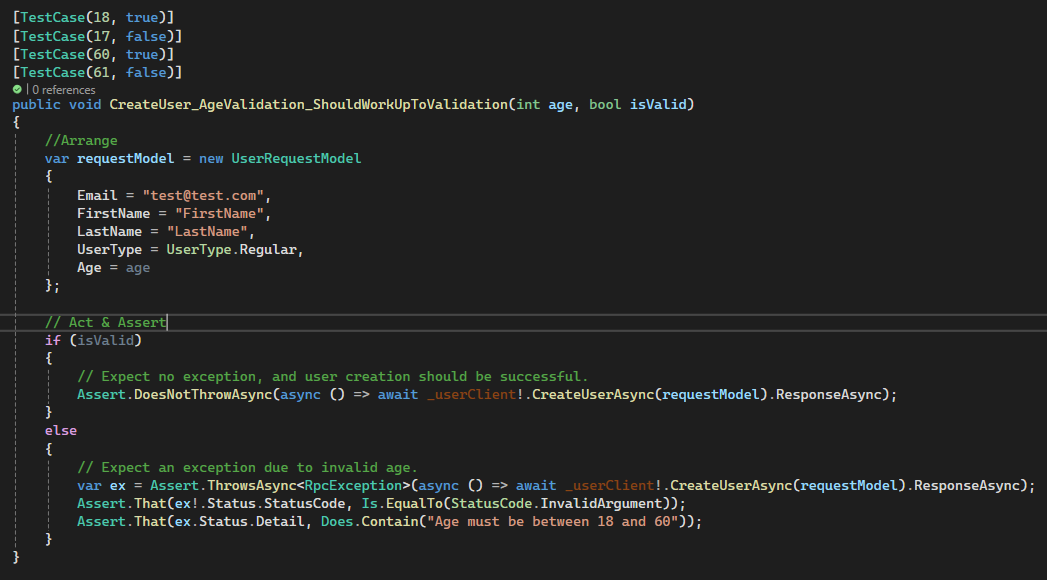Click the green passed-test status icon
The height and width of the screenshot is (580, 1047).
point(16,89)
